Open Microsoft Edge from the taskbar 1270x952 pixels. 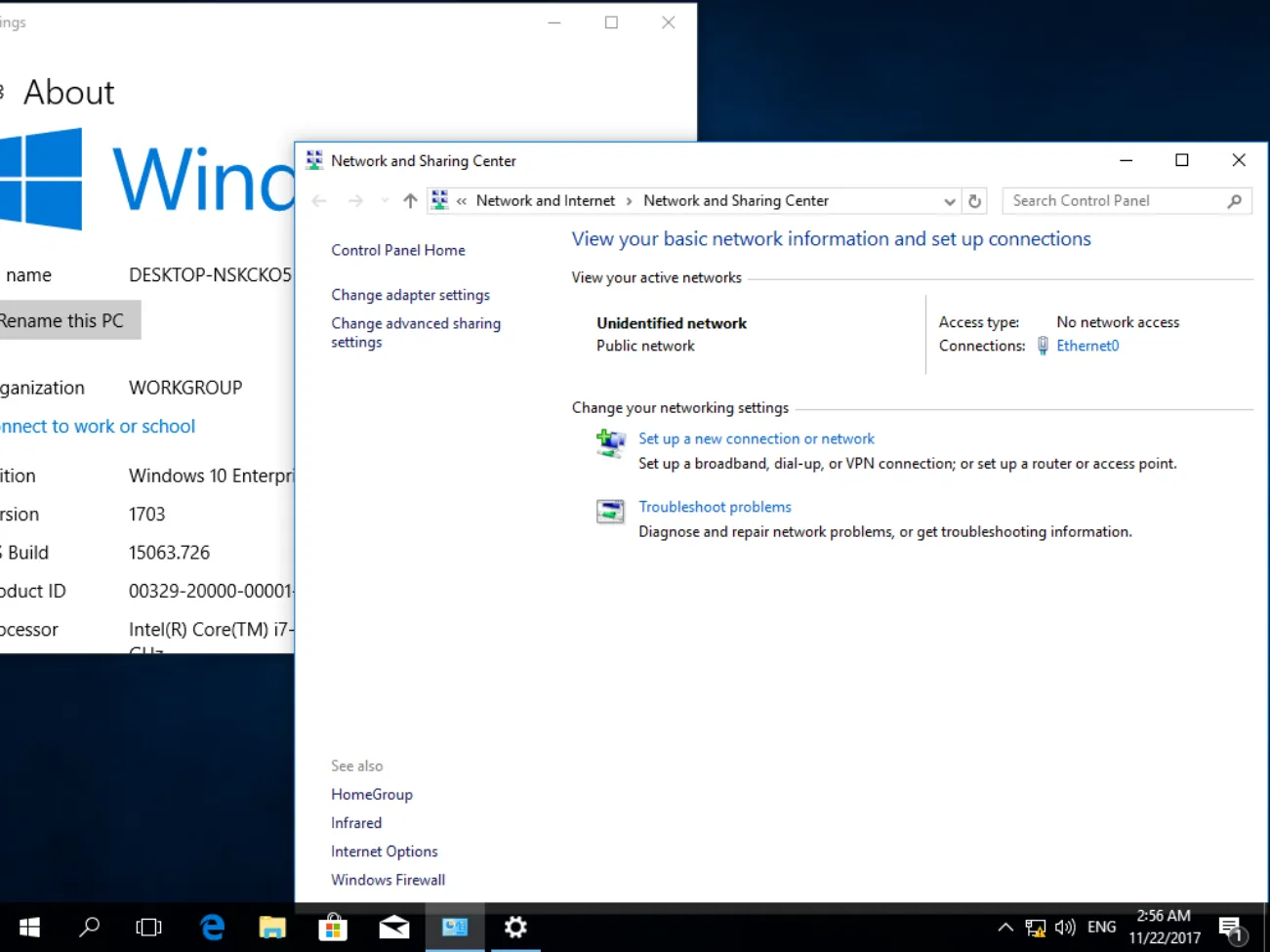coord(212,927)
